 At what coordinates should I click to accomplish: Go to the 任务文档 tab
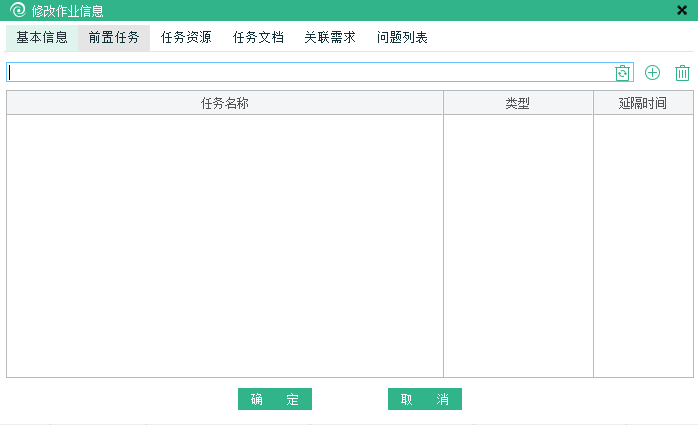click(x=258, y=38)
